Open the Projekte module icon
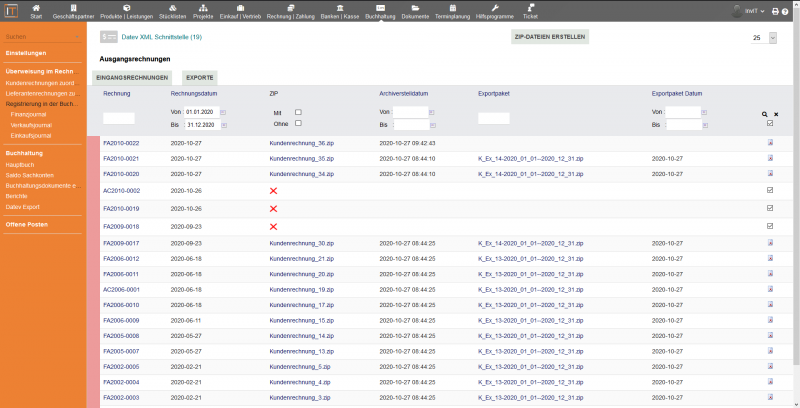The width and height of the screenshot is (800, 408). pos(203,8)
